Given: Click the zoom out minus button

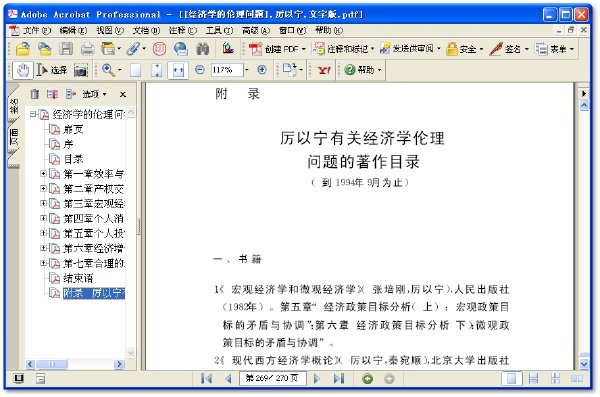Looking at the screenshot, I should coord(200,70).
